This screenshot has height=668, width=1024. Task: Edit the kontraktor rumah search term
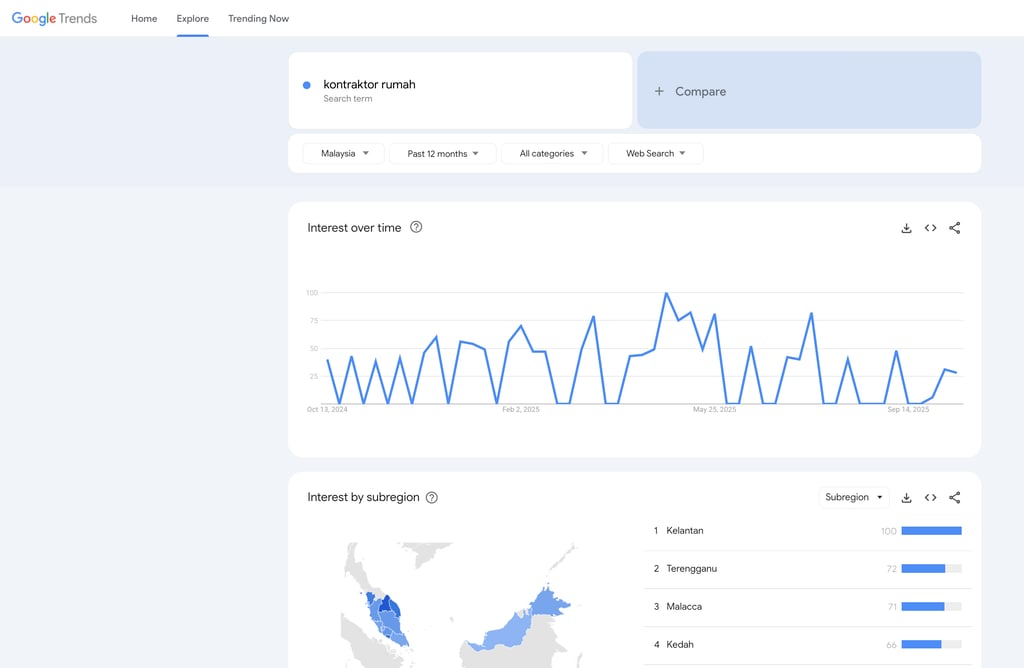click(x=369, y=85)
